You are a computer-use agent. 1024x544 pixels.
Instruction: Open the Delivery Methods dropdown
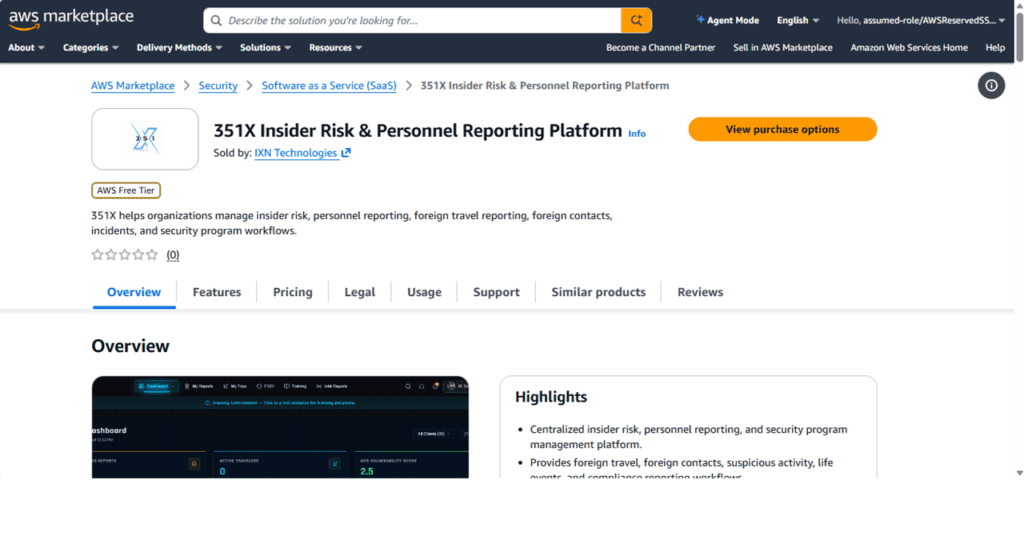[x=180, y=48]
